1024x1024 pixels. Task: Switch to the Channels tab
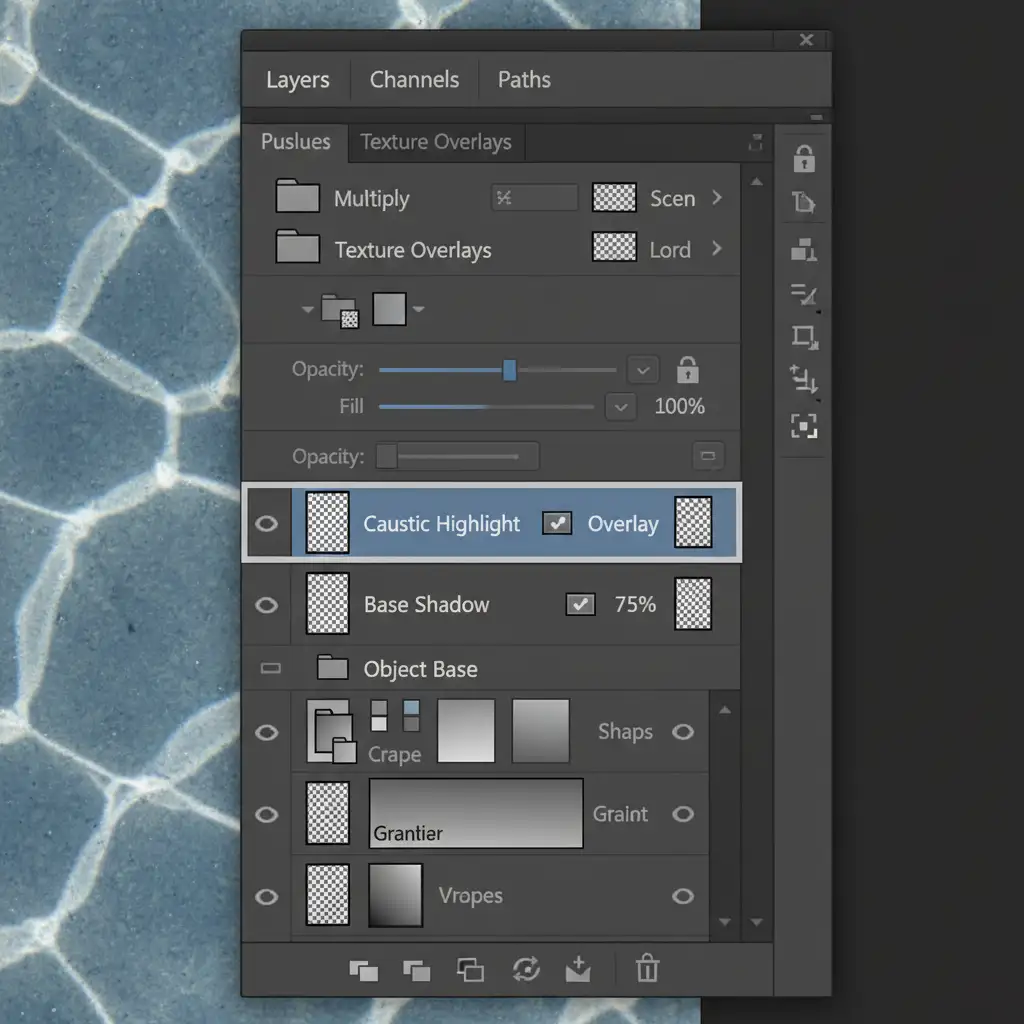click(x=414, y=80)
